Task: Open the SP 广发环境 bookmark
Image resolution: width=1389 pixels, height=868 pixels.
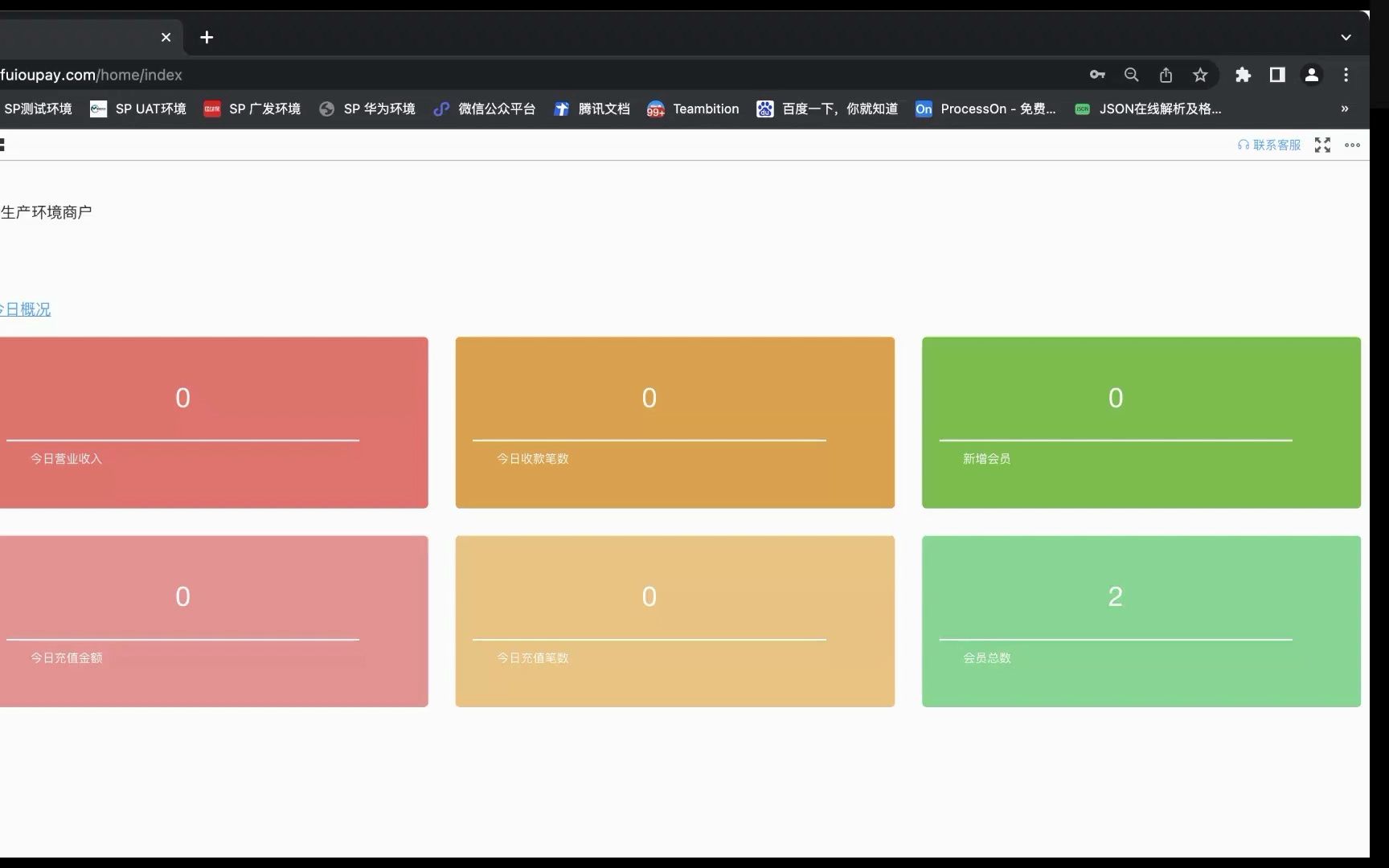Action: point(252,108)
